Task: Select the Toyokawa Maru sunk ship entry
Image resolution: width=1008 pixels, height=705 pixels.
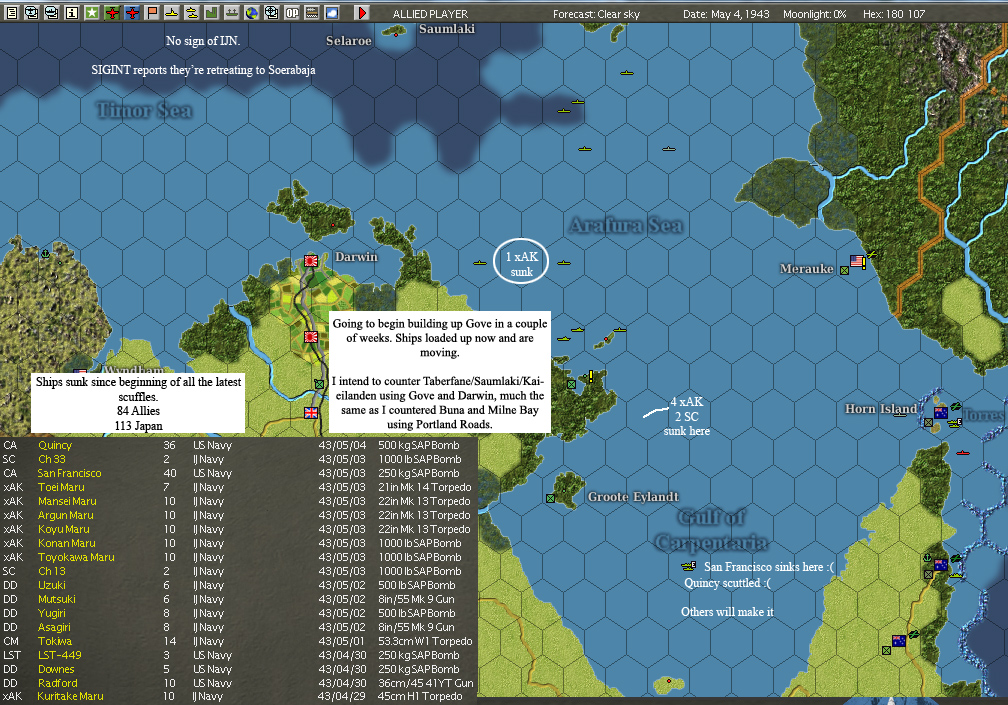Action: coord(238,557)
